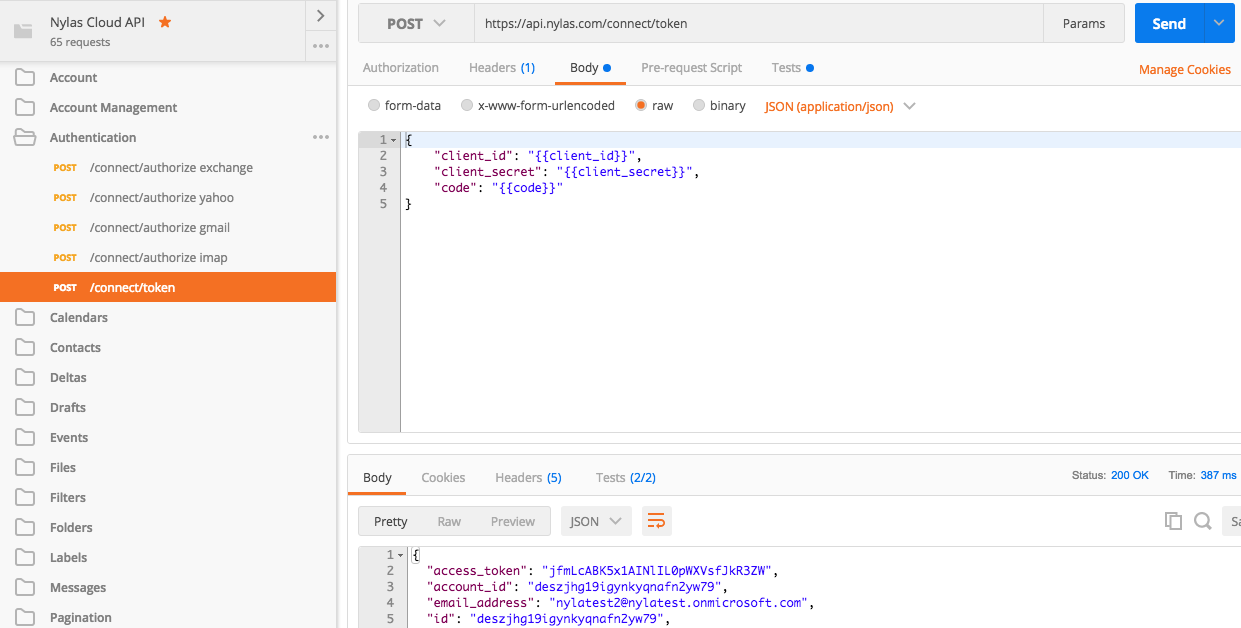The width and height of the screenshot is (1241, 628).
Task: Click the Params button
Action: point(1084,23)
